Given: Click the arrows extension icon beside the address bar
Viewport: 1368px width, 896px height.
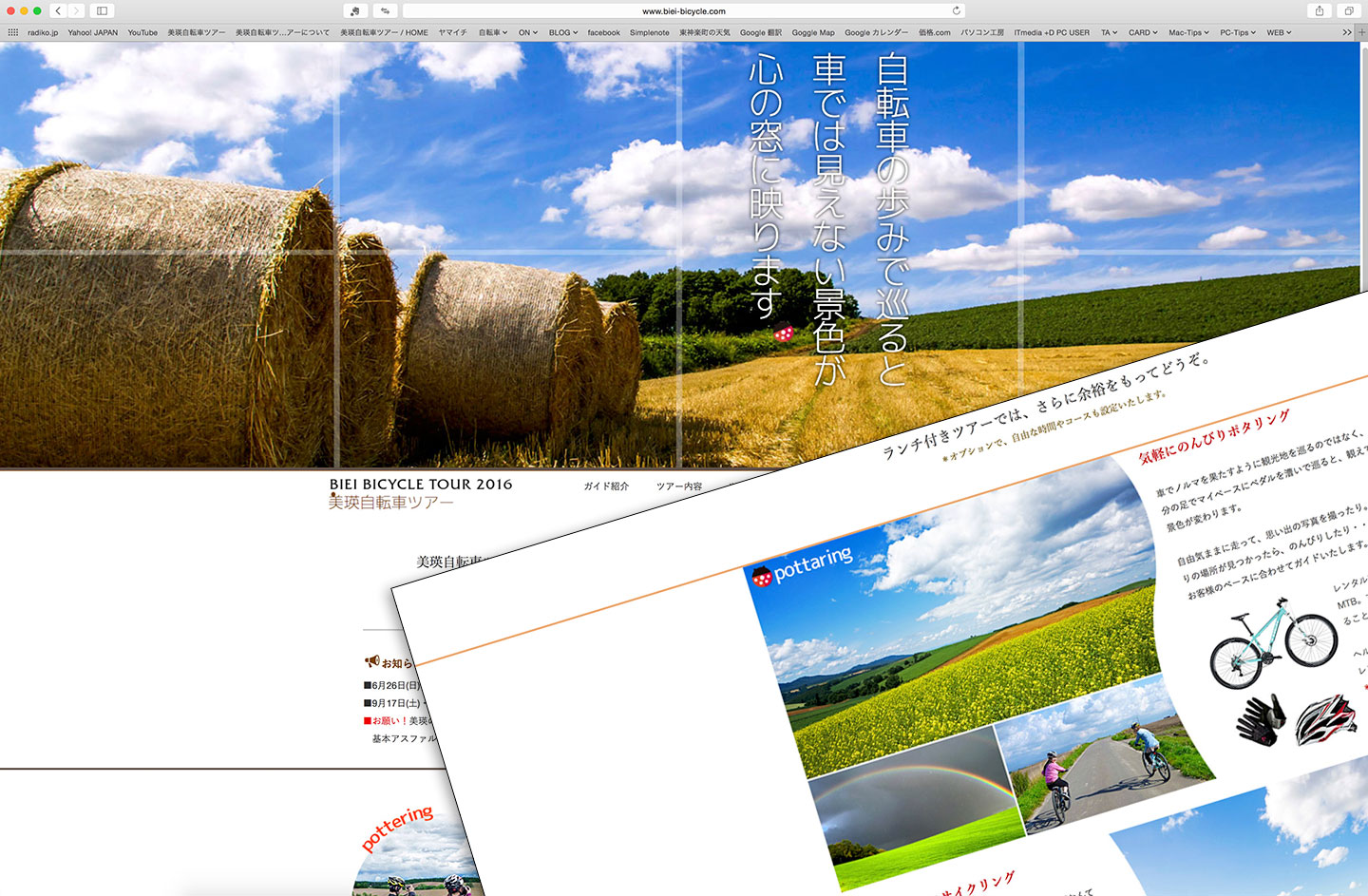Looking at the screenshot, I should click(385, 10).
